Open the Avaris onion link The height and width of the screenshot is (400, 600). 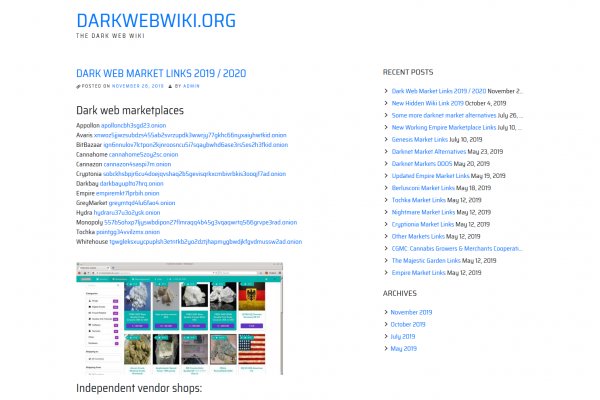click(190, 135)
